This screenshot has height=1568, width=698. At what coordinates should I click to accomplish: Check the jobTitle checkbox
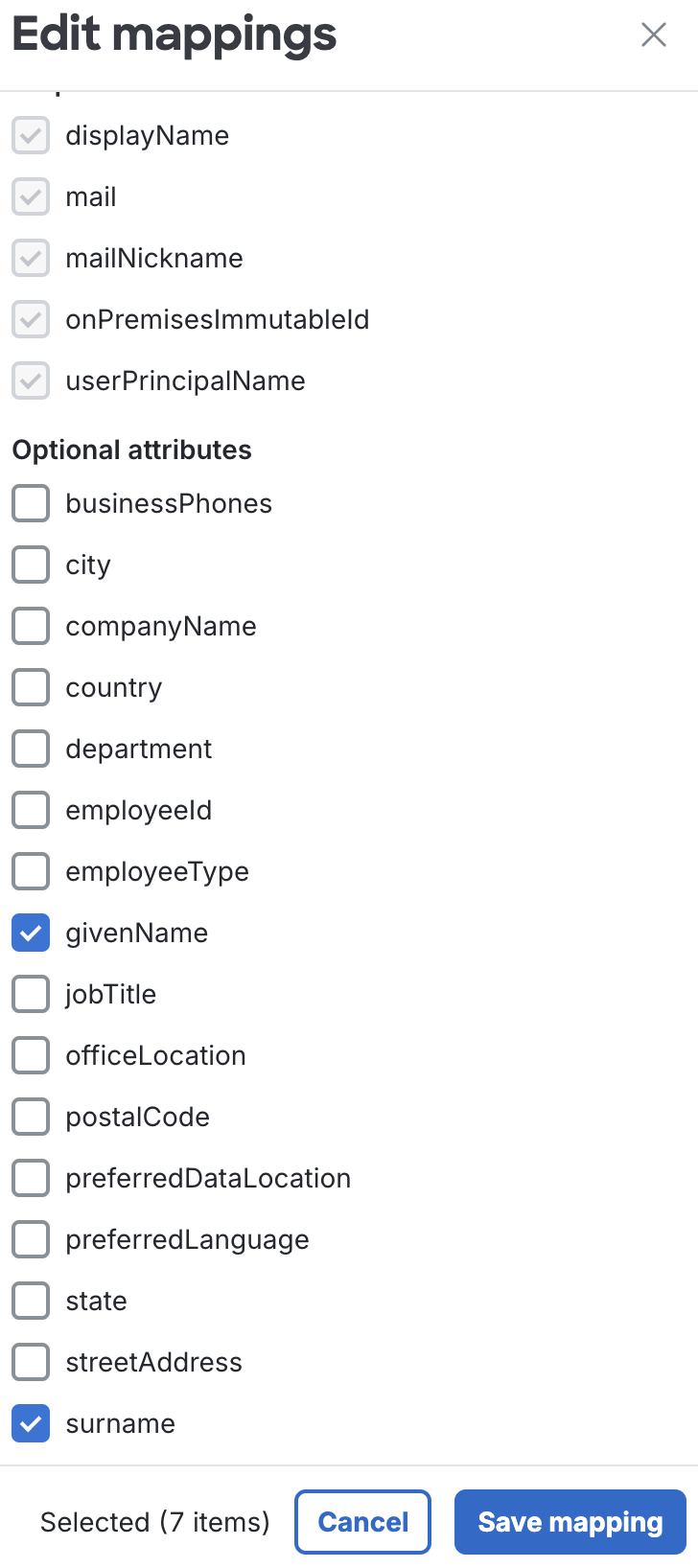click(31, 994)
